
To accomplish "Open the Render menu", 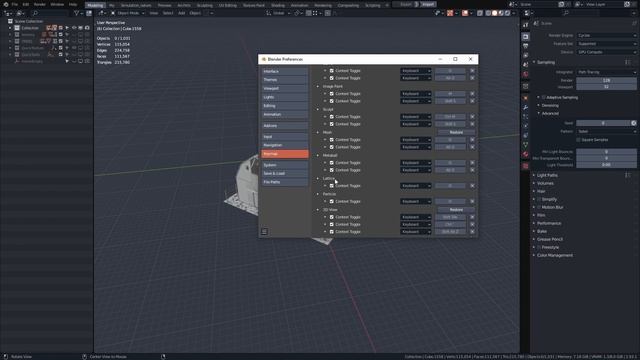I will click(40, 4).
